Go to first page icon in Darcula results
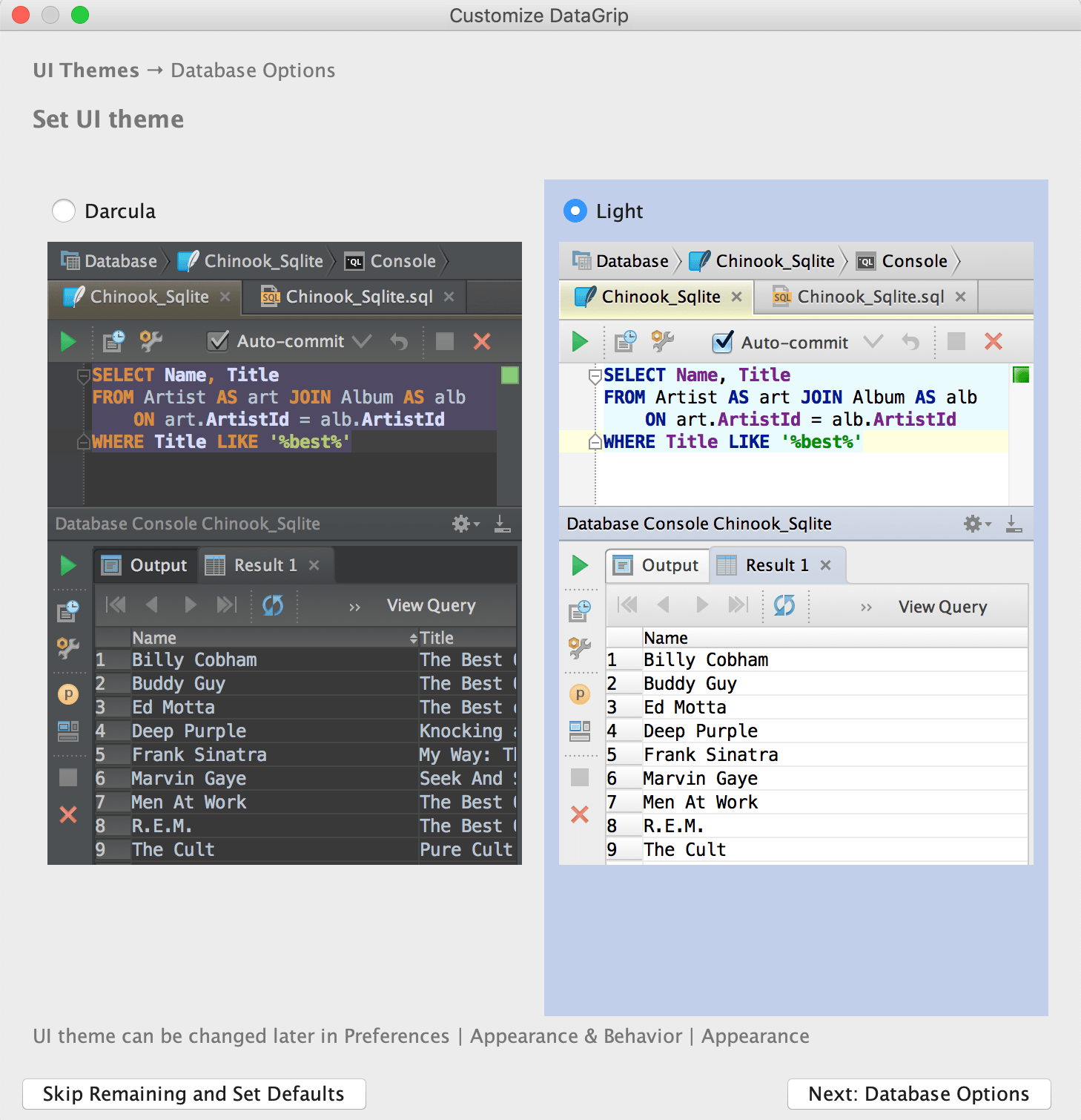 116,605
